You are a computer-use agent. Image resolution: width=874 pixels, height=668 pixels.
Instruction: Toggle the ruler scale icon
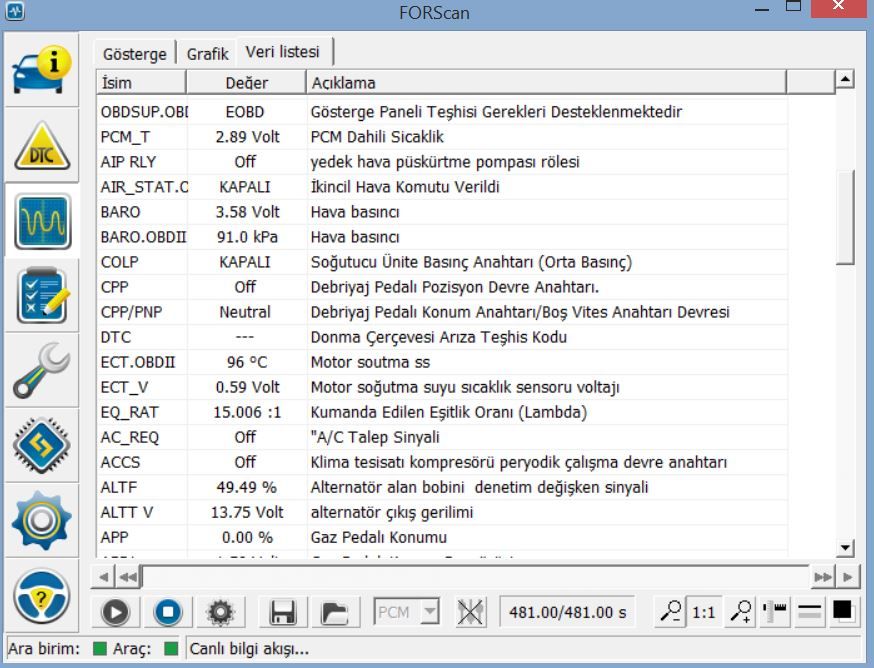coord(774,612)
